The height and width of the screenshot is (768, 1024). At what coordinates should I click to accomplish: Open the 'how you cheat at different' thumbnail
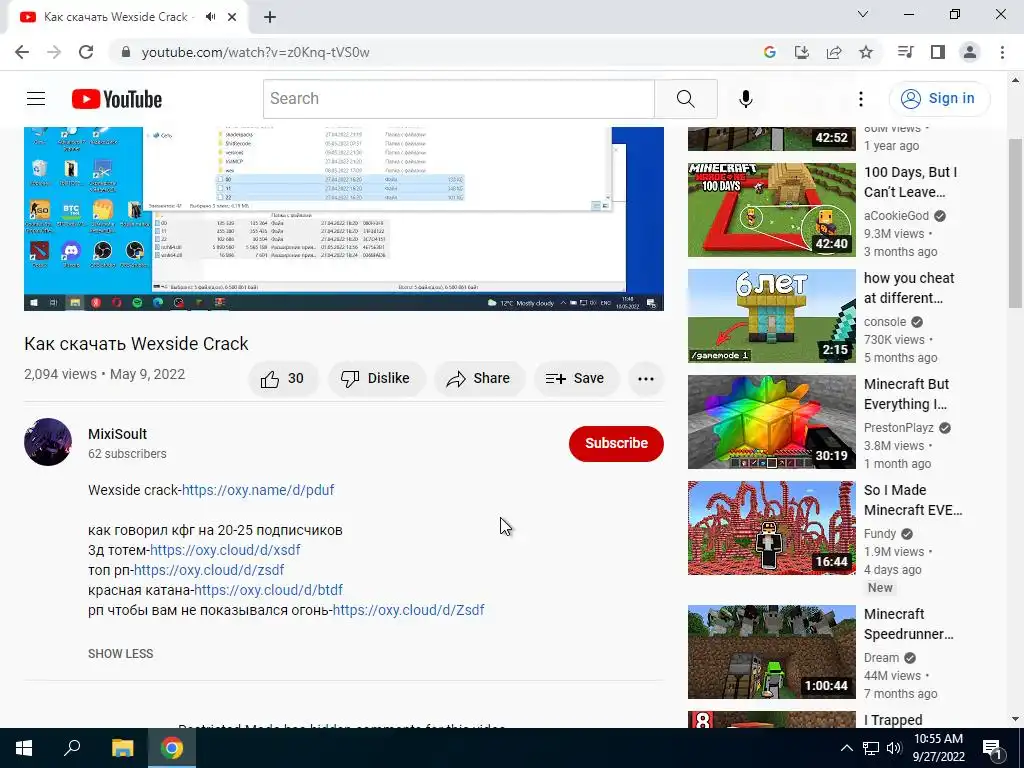(771, 315)
